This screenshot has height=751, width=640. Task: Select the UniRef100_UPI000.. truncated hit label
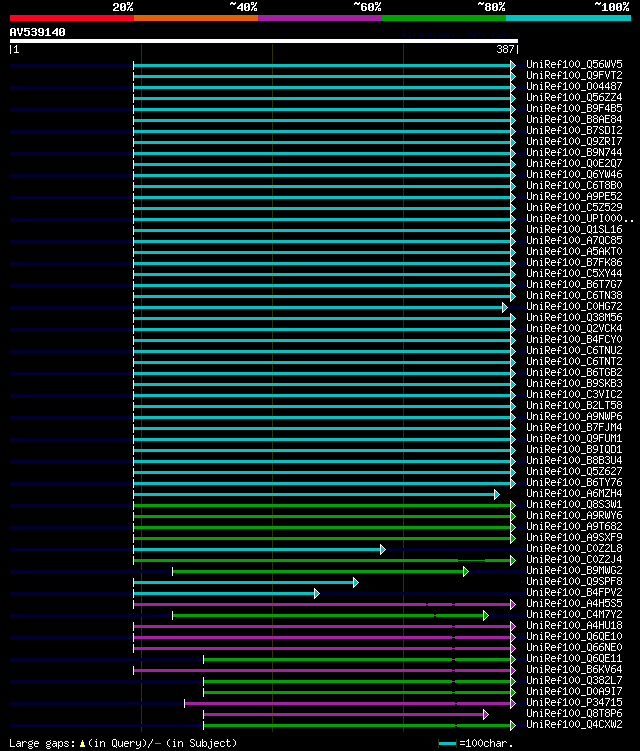pos(580,218)
